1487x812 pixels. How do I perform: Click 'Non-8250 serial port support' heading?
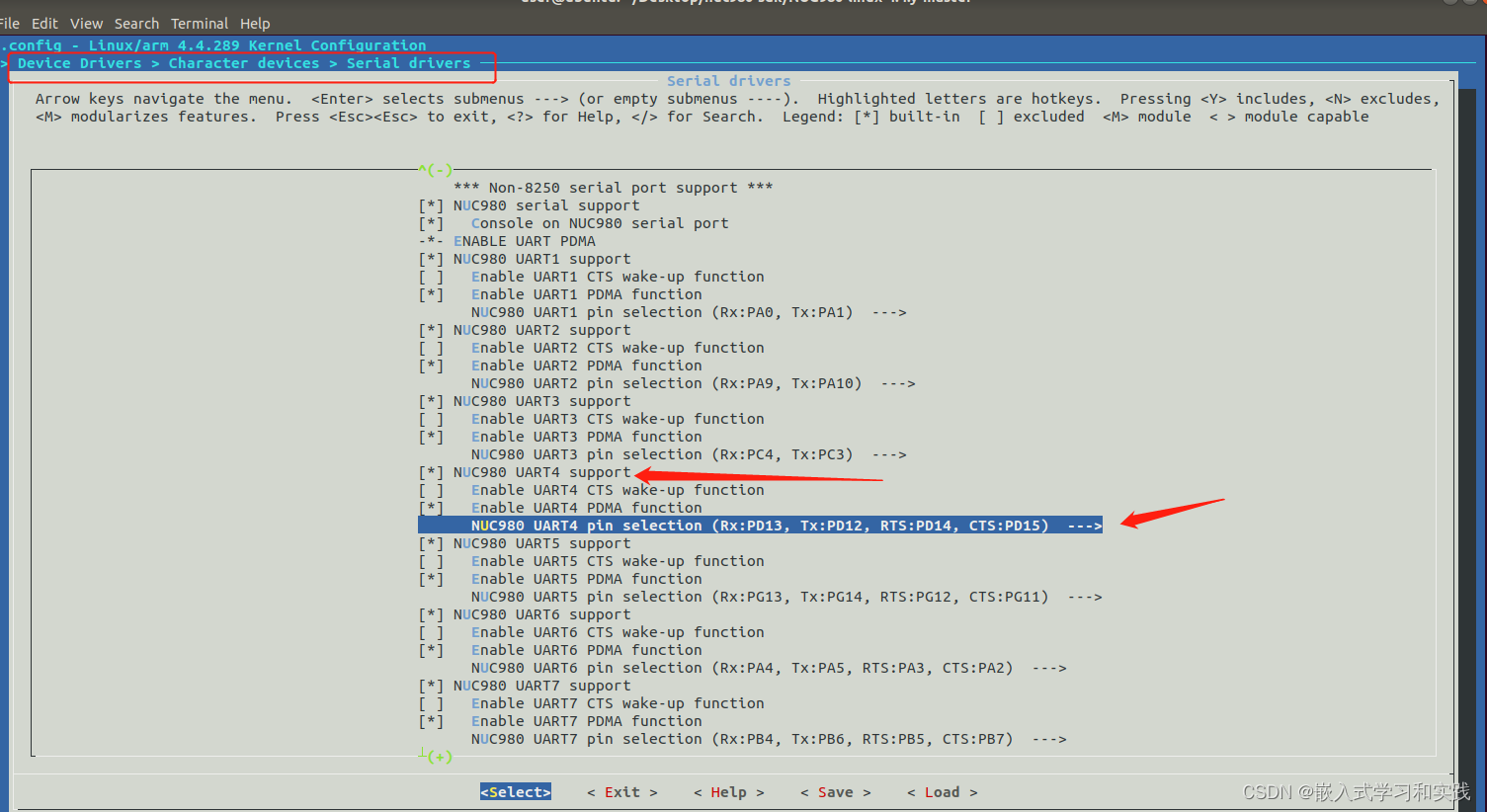pos(614,188)
